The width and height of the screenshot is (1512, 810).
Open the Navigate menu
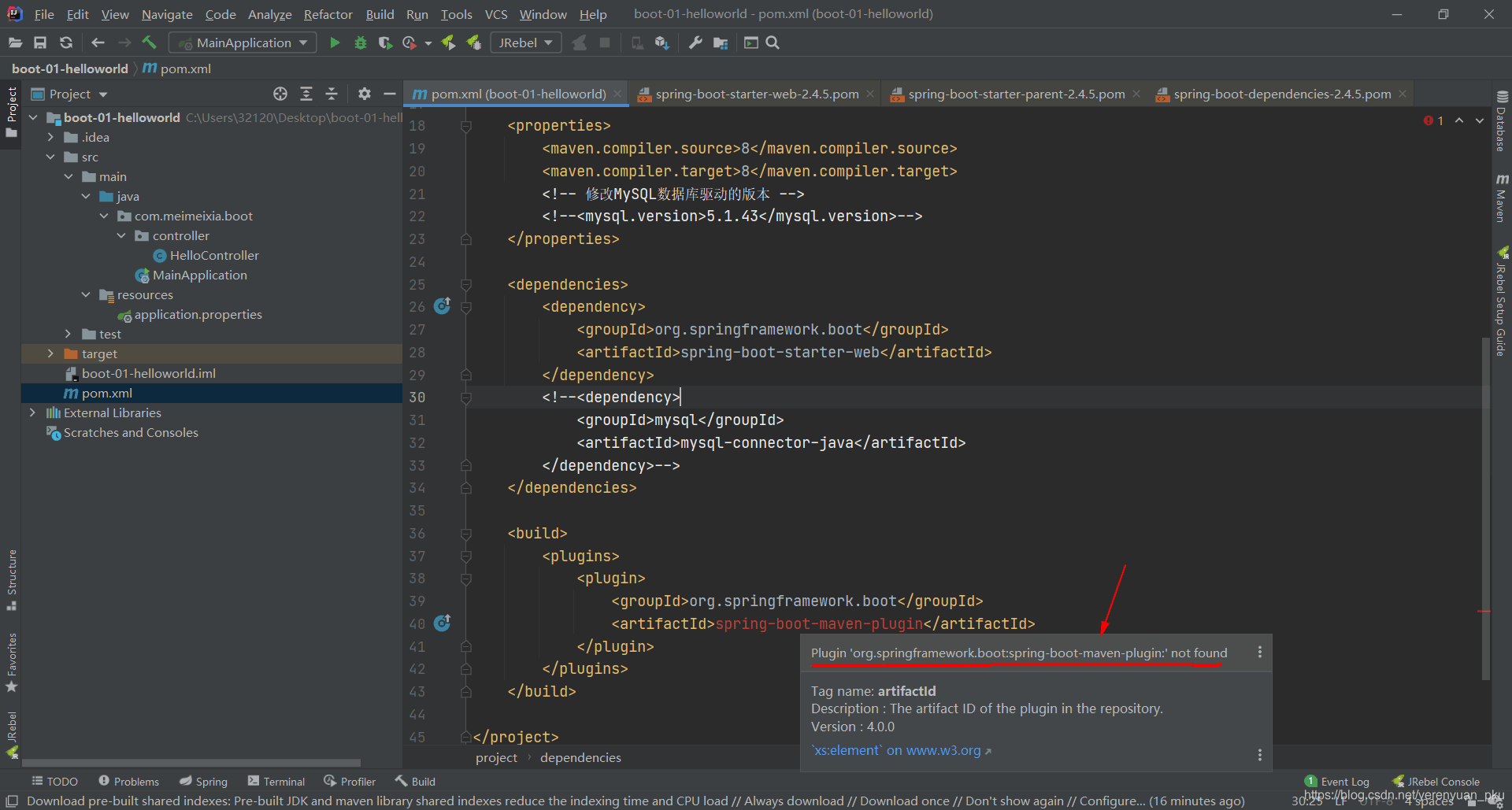pos(167,14)
